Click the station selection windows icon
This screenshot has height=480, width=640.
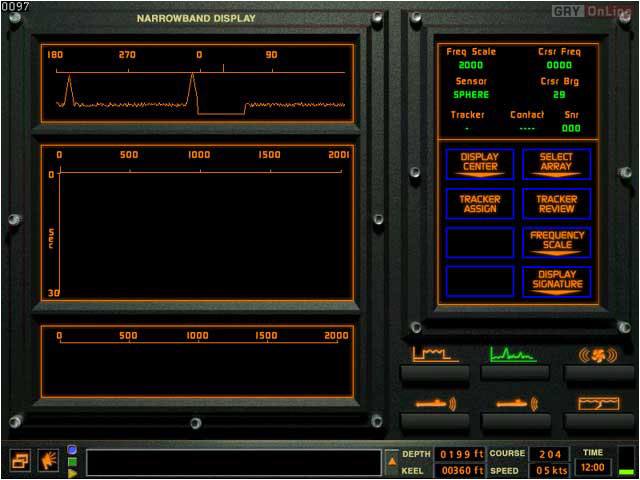pyautogui.click(x=20, y=461)
